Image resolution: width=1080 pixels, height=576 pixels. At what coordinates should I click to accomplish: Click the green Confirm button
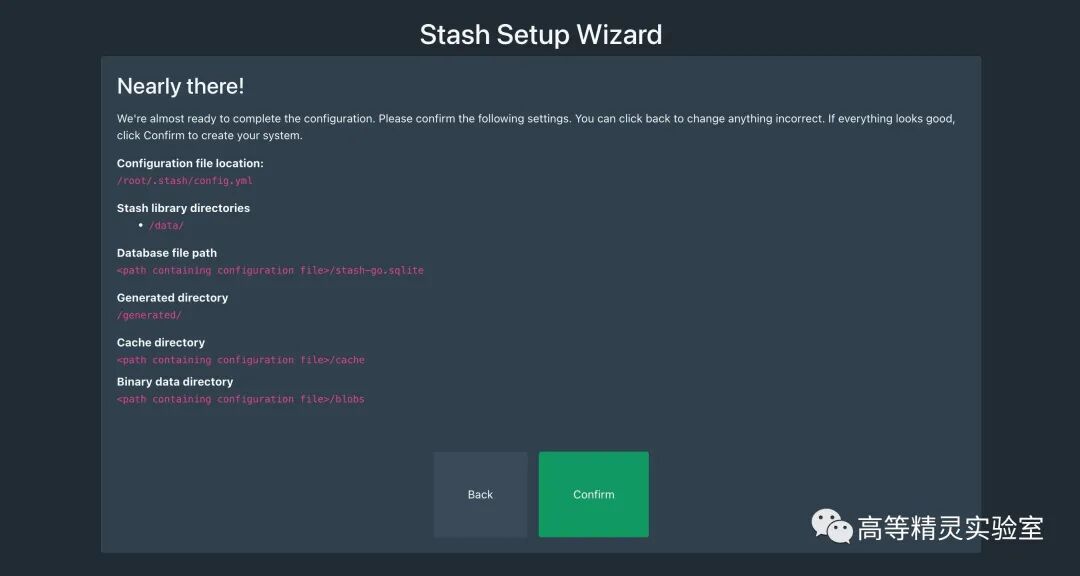tap(593, 494)
